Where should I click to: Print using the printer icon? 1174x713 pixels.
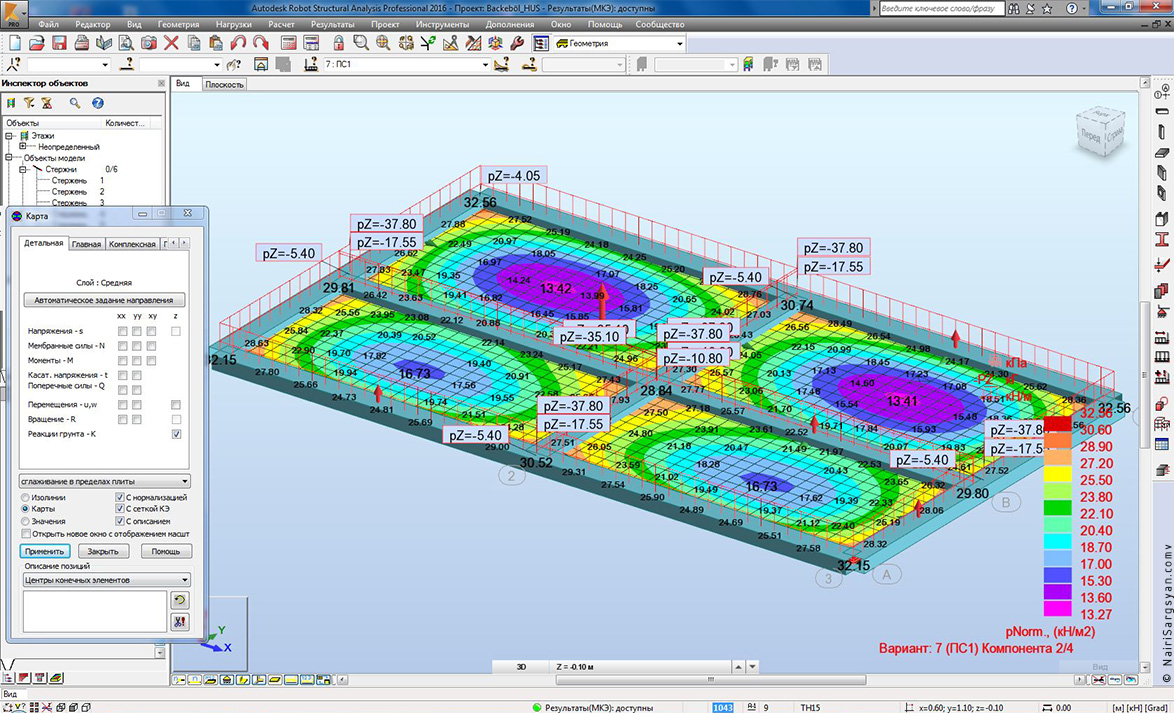82,43
